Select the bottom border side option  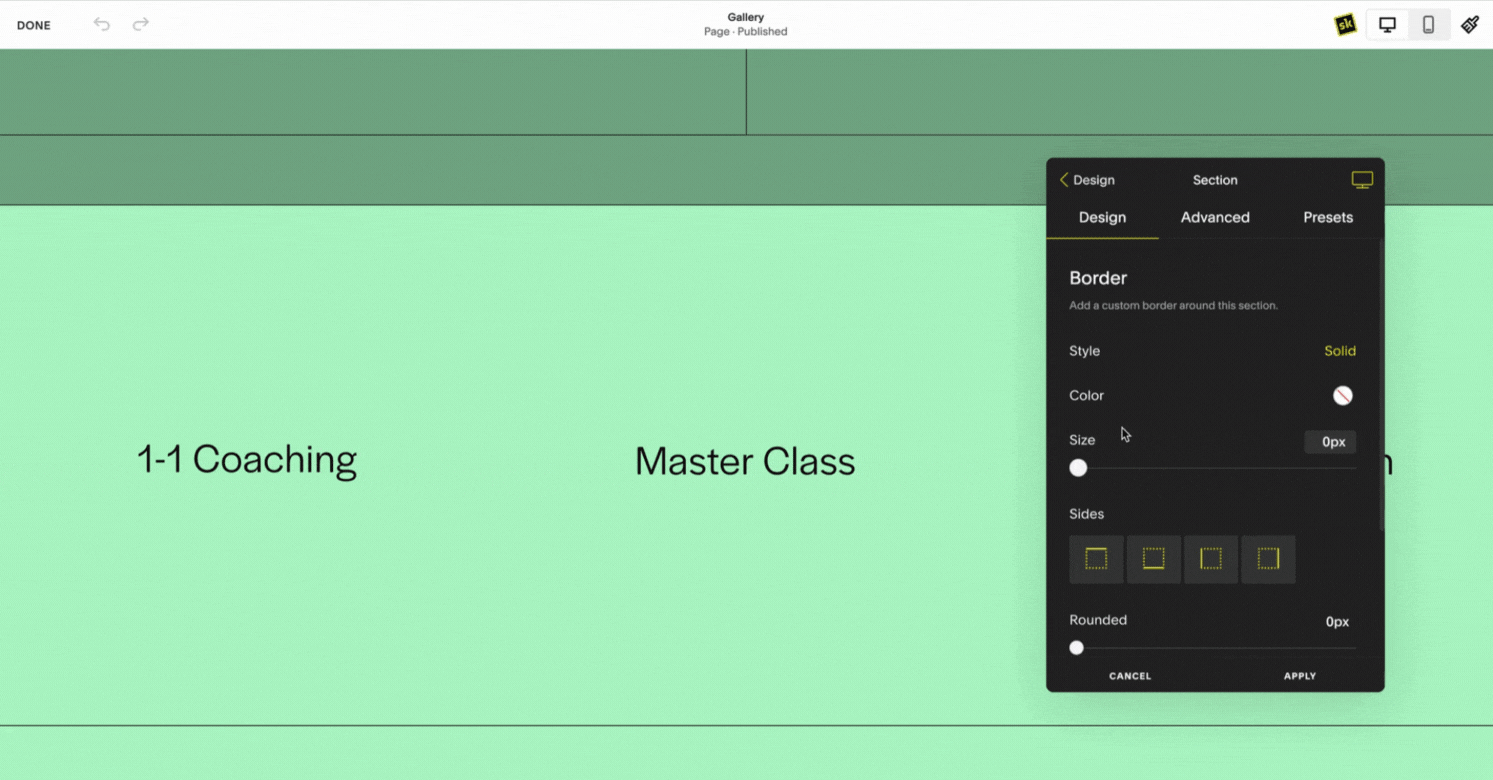(1154, 559)
